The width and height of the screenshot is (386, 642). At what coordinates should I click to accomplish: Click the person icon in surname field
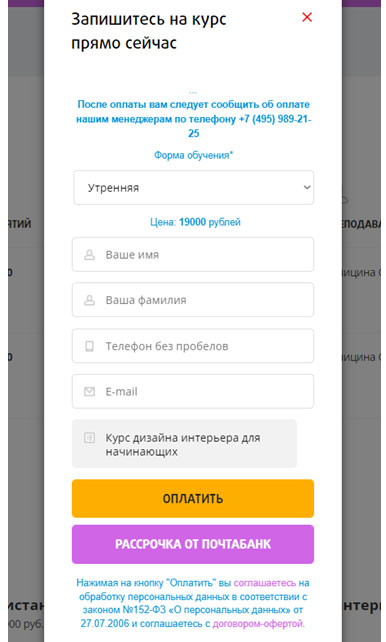click(x=89, y=300)
